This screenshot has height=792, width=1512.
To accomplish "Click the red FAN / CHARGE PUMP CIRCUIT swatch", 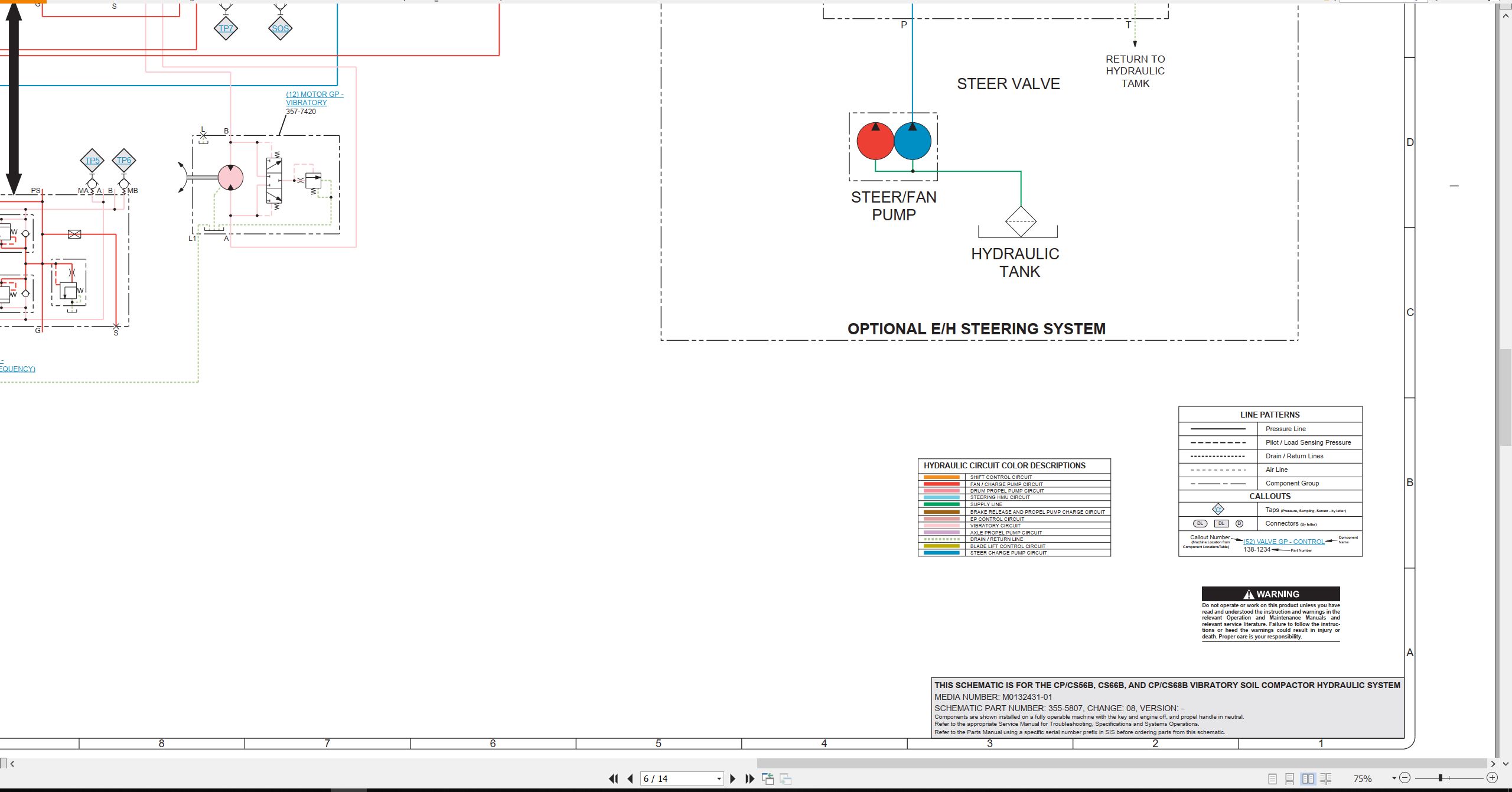I will tap(941, 484).
